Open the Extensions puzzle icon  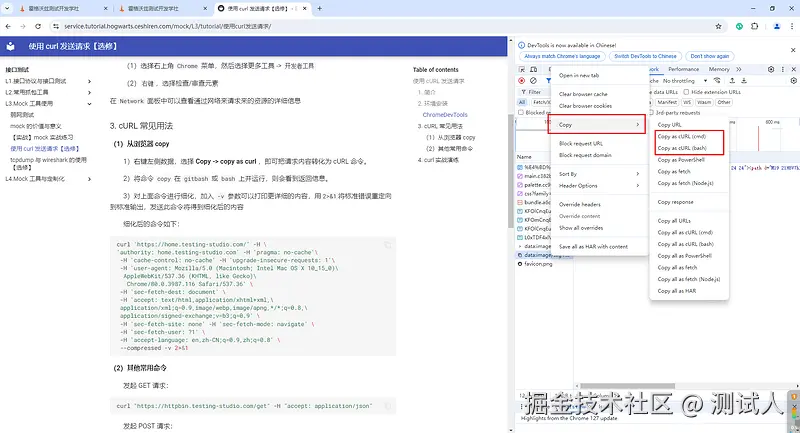(755, 26)
